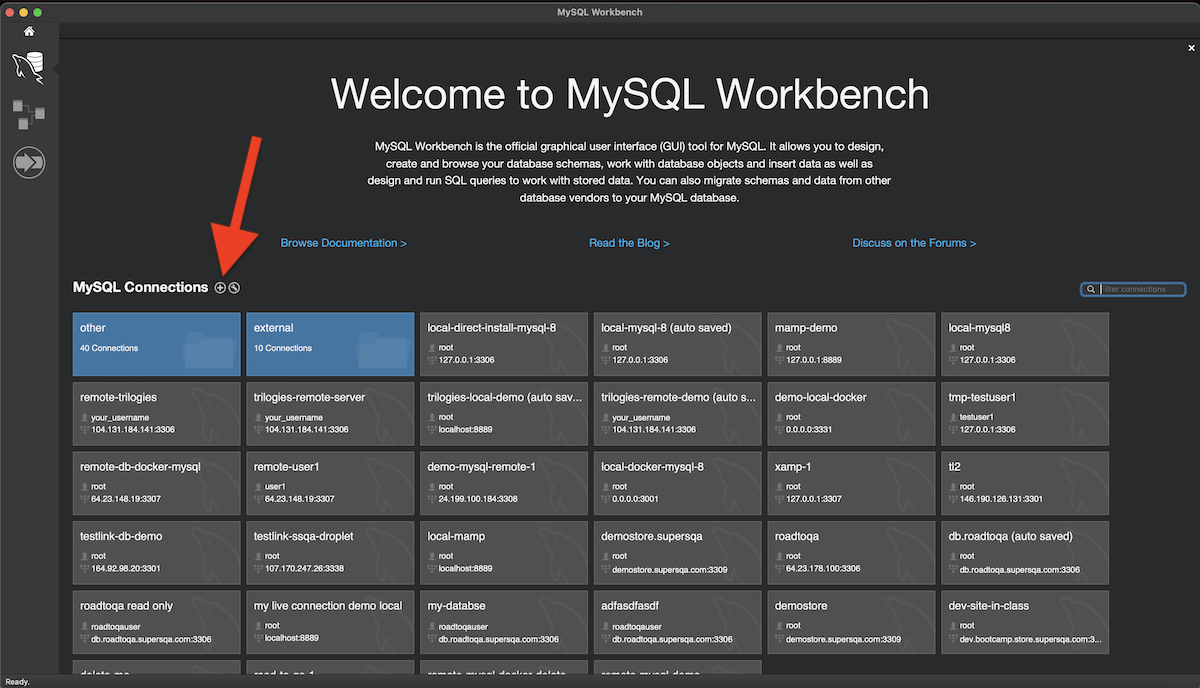Viewport: 1200px width, 688px height.
Task: Focus the filter connections search field
Action: [1140, 289]
